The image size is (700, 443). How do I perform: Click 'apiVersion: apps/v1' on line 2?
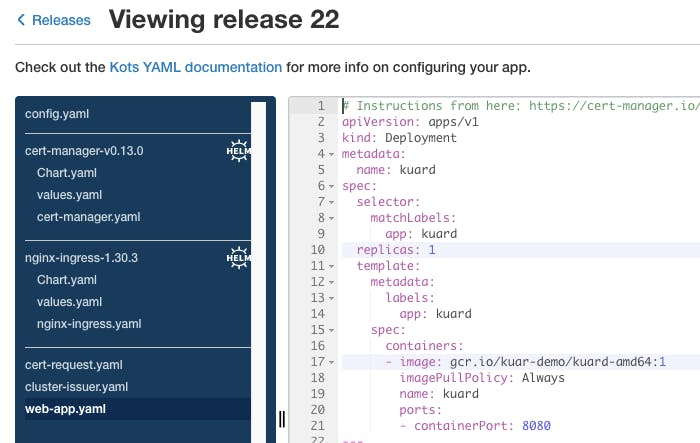[410, 121]
